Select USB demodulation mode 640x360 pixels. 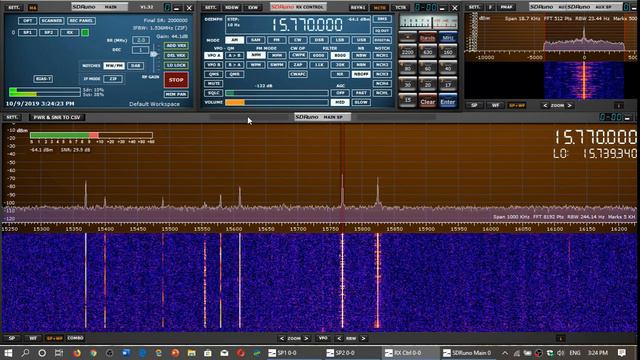pos(361,40)
